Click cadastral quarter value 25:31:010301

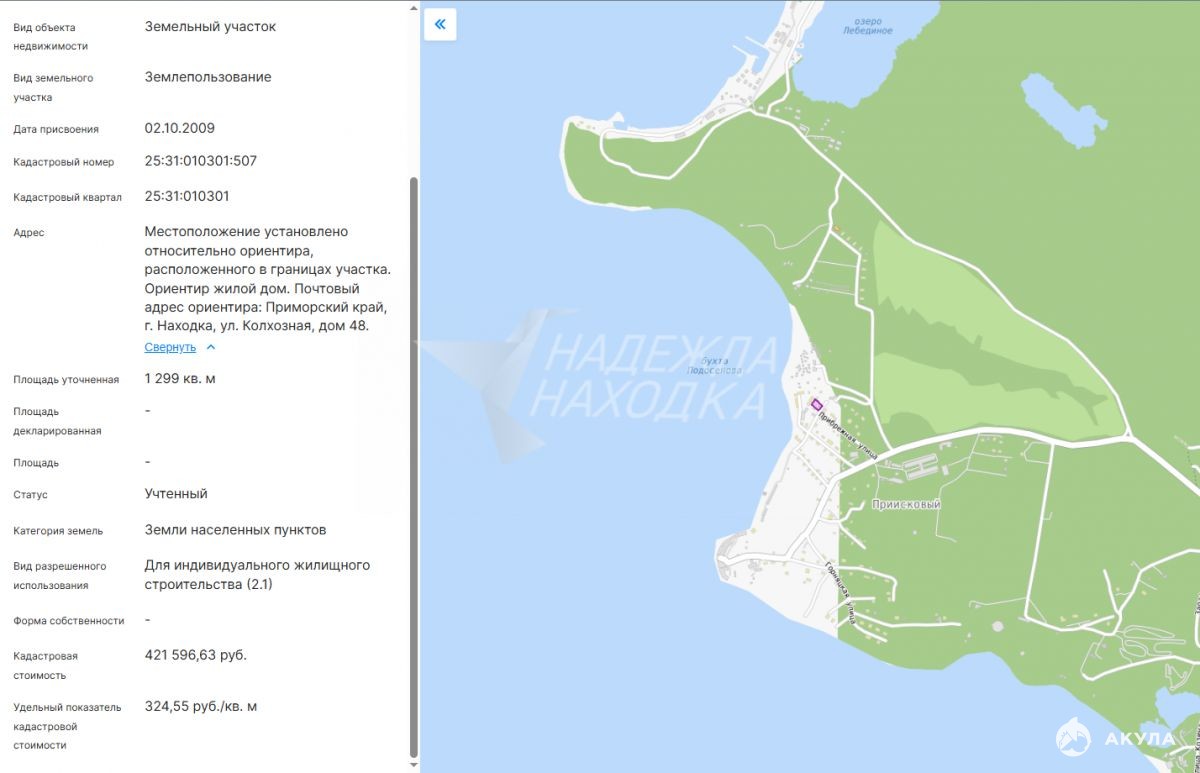(x=186, y=196)
